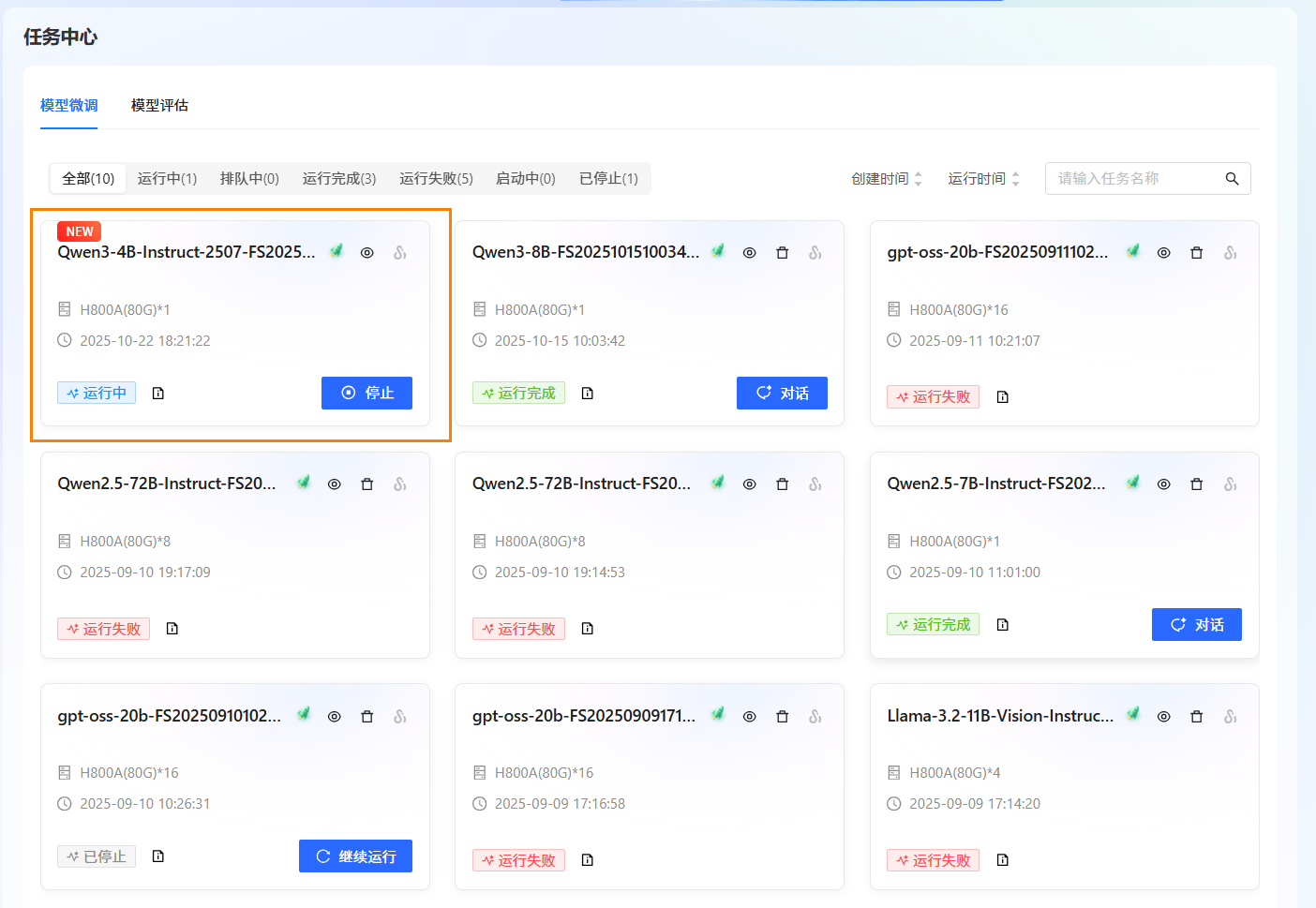The image size is (1316, 908).
Task: Delete the stopped gpt-oss-20b-FS20250910102 task
Action: (x=366, y=717)
